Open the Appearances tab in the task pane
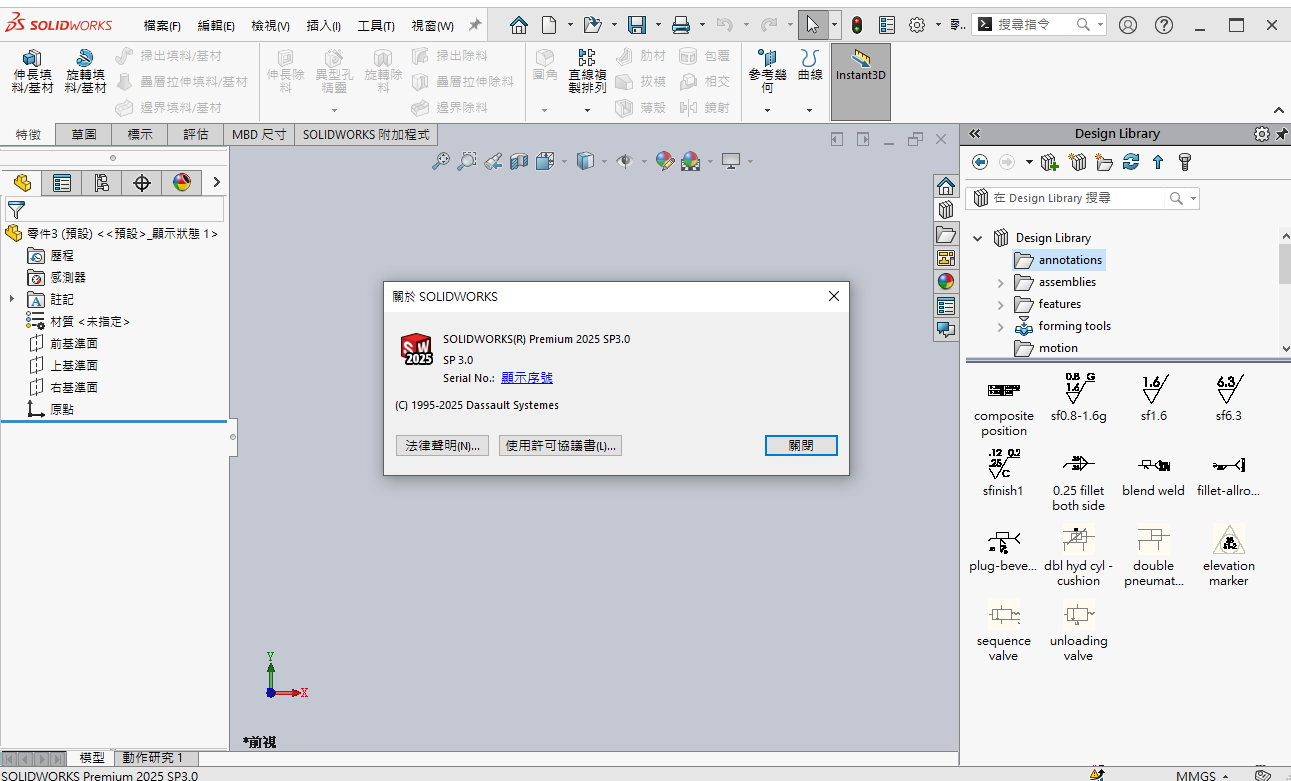Screen dimensions: 1291x781 click(945, 282)
